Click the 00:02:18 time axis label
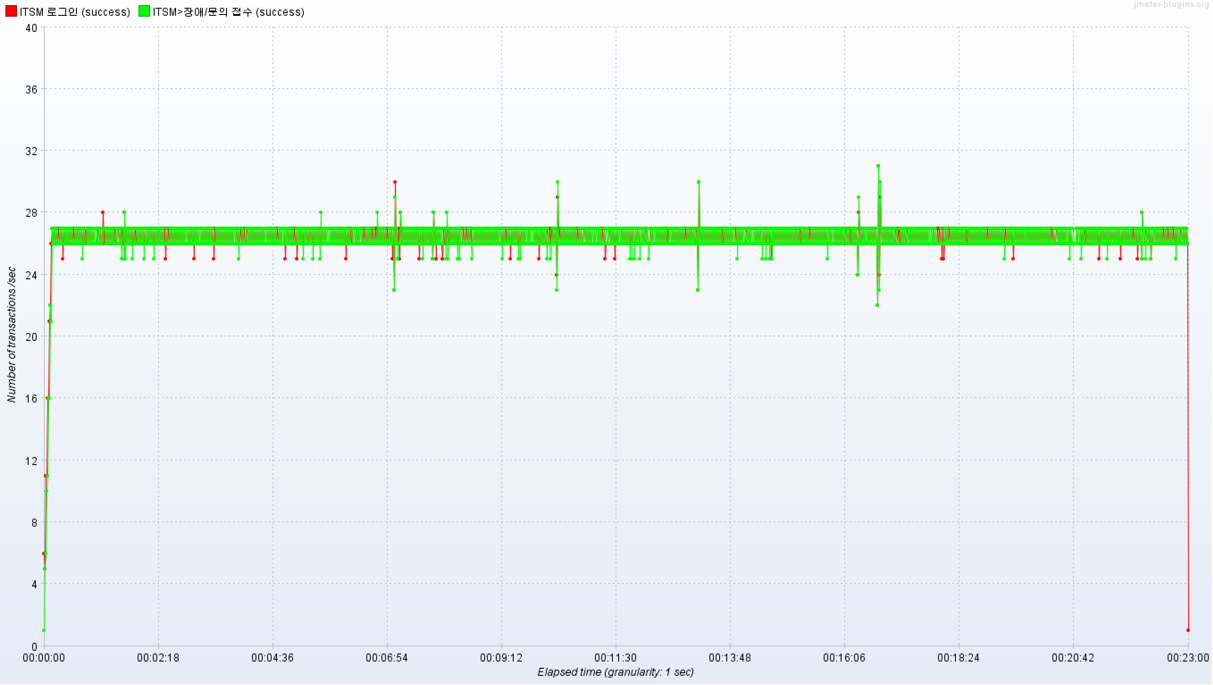Screen dimensions: 1213x685 [158, 658]
